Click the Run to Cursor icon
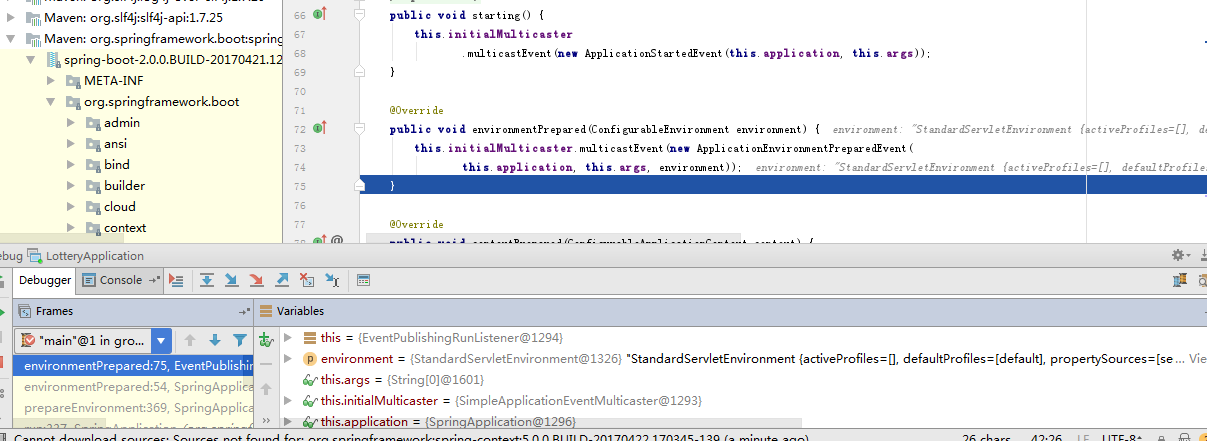The height and width of the screenshot is (441, 1207). pyautogui.click(x=332, y=281)
